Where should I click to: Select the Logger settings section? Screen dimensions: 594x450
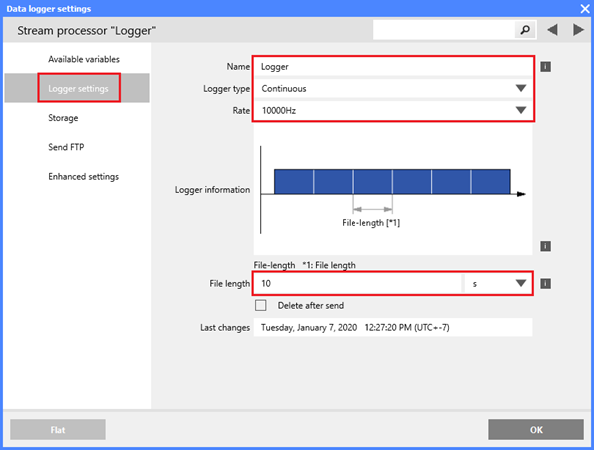pos(77,88)
